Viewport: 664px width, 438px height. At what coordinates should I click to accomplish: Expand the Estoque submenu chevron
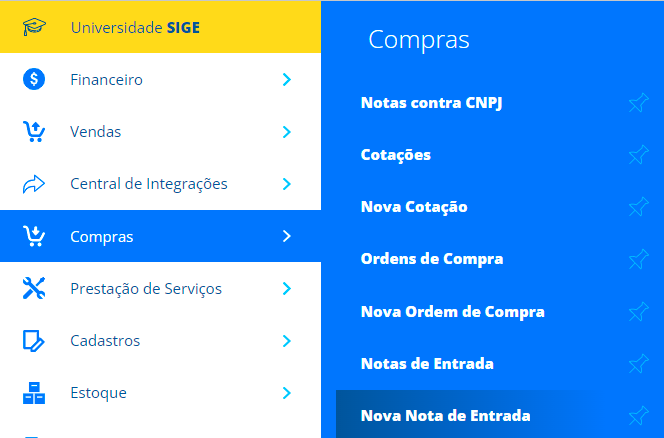tap(287, 393)
